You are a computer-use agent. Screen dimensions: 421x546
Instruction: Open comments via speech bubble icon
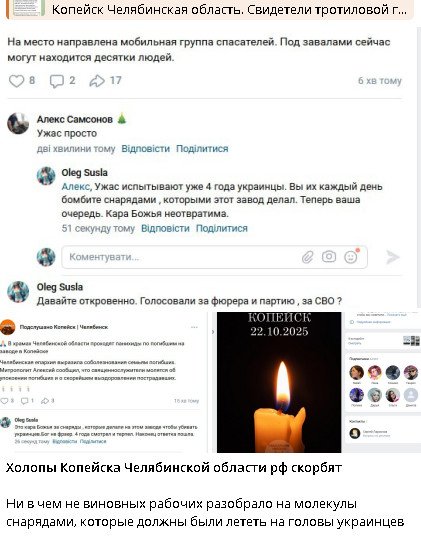[x=56, y=81]
